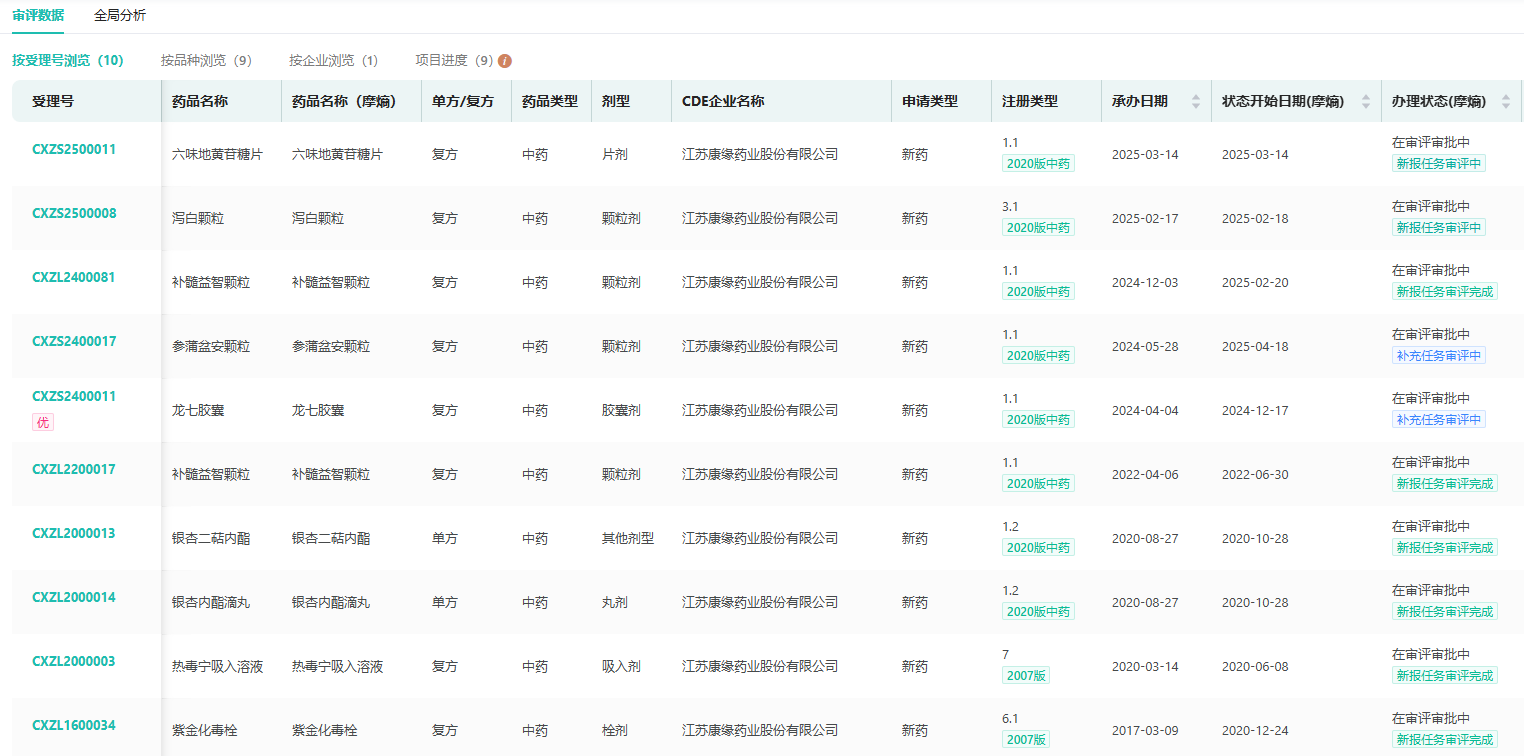Image resolution: width=1524 pixels, height=756 pixels.
Task: Click the info icon beside 项目进度
Action: (505, 61)
